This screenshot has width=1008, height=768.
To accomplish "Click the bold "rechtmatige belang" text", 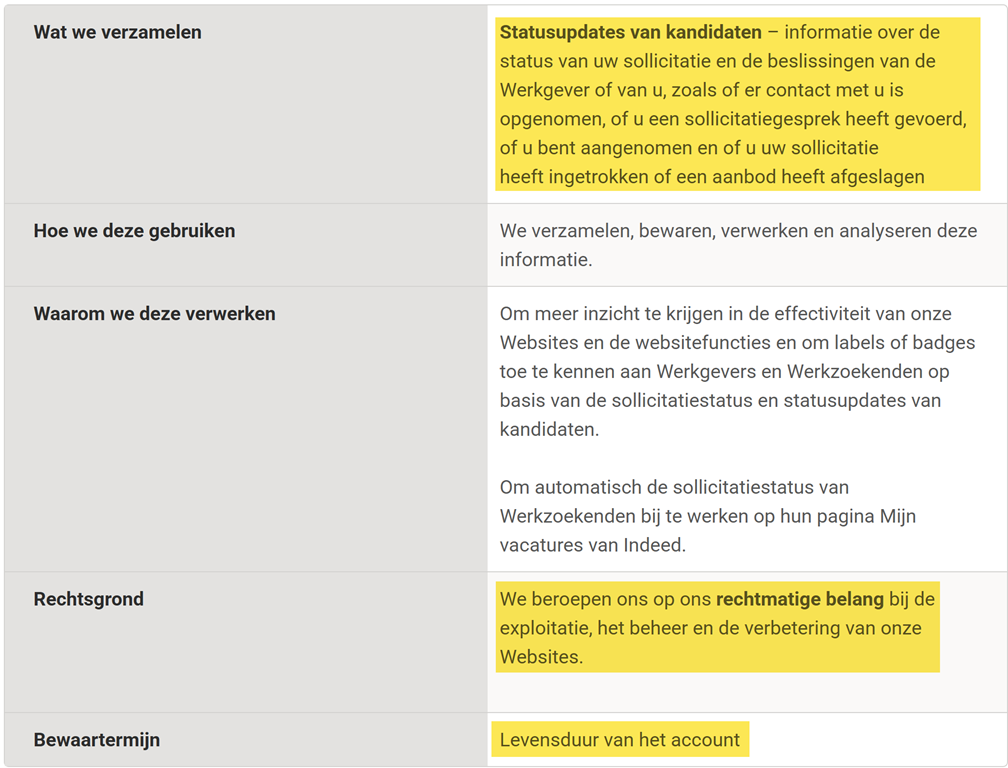I will tap(799, 600).
